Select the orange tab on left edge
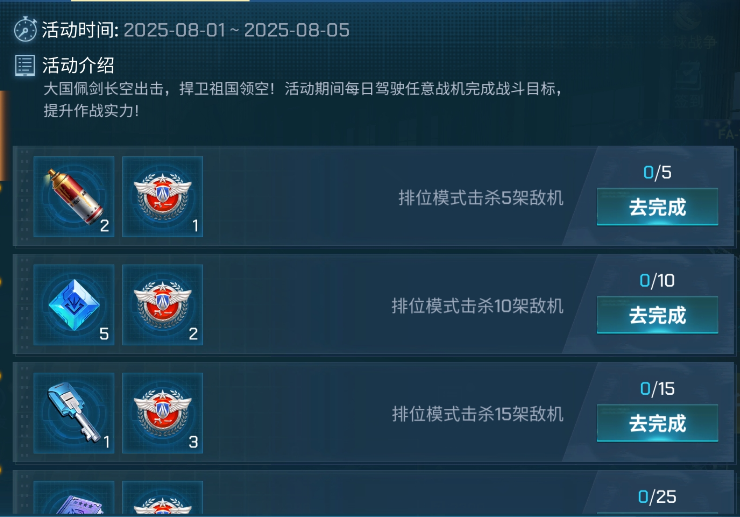Viewport: 740px width, 517px height. [x=4, y=136]
